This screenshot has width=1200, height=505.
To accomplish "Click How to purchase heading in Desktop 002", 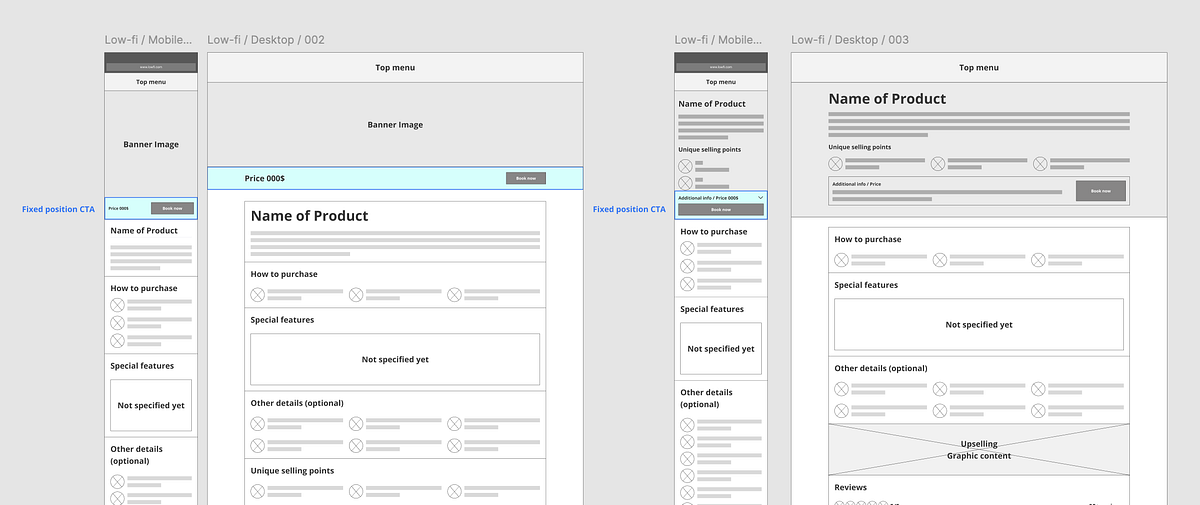I will tap(284, 274).
